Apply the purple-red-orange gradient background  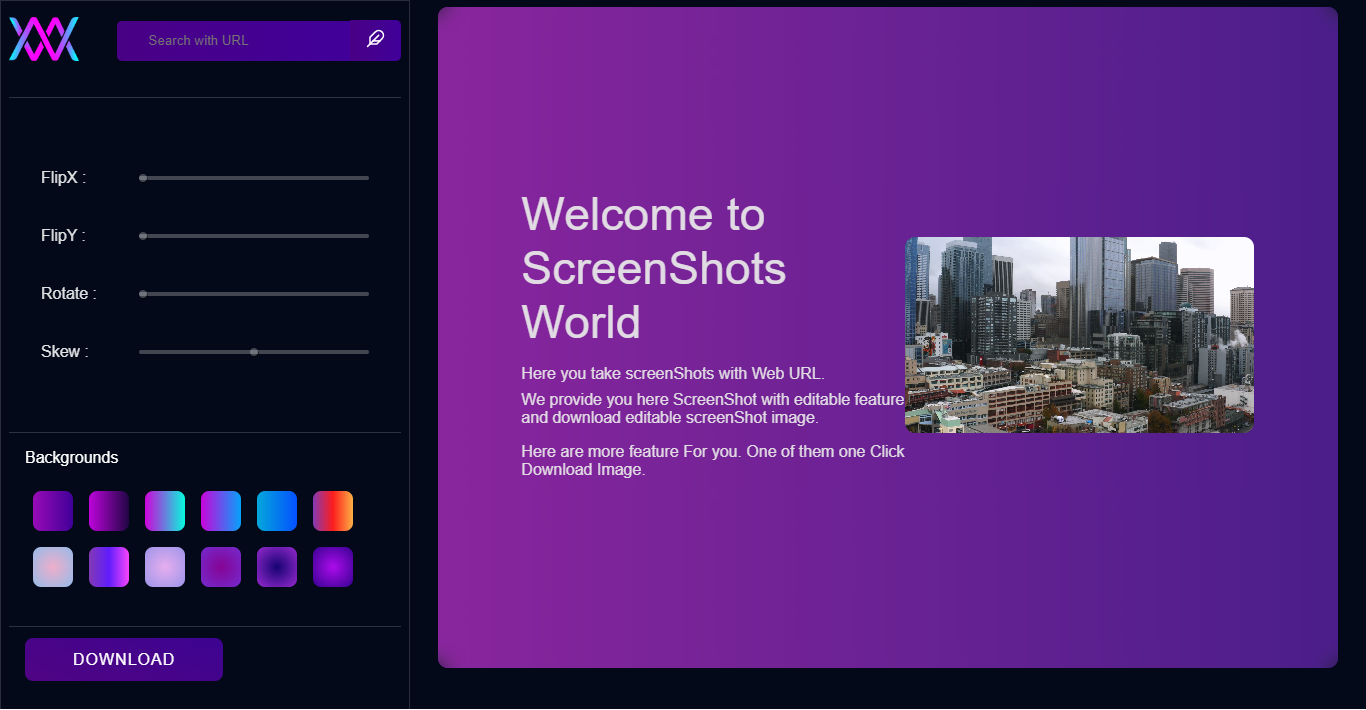click(x=333, y=511)
